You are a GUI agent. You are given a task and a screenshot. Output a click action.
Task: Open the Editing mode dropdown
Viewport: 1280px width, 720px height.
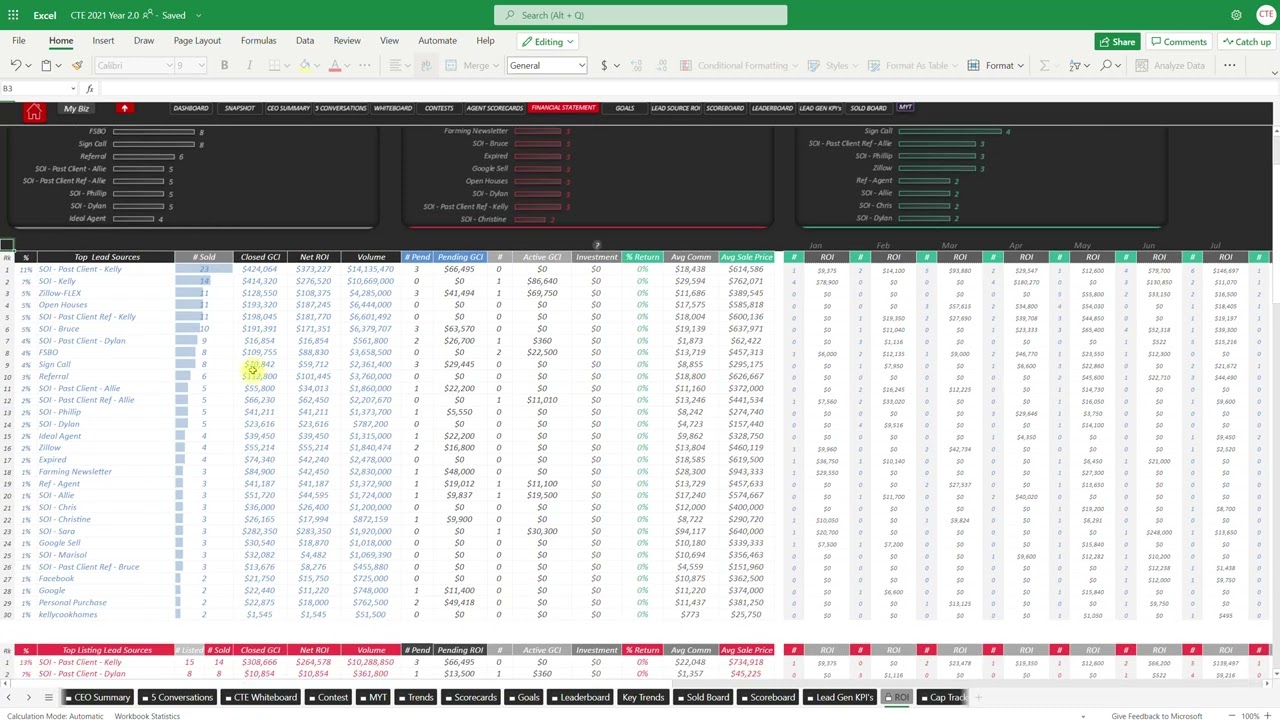pyautogui.click(x=547, y=42)
